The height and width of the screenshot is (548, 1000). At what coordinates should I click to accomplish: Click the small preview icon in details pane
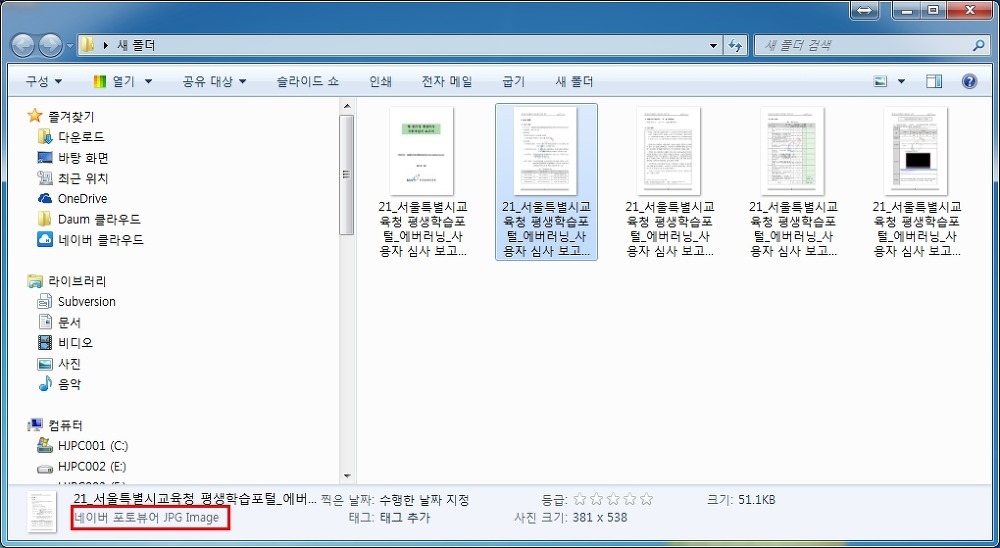tap(43, 511)
